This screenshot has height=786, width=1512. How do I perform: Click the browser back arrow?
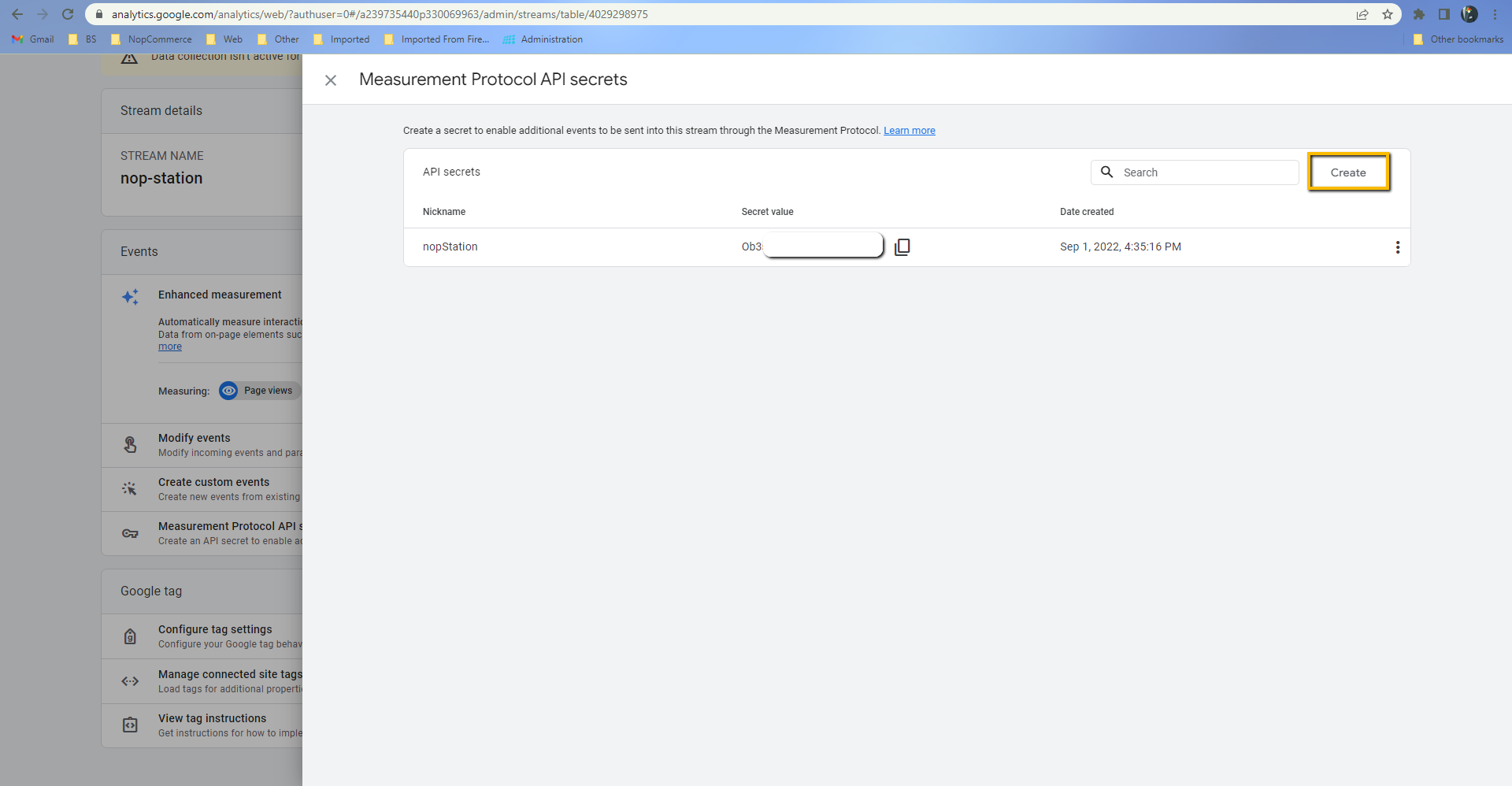tap(17, 14)
